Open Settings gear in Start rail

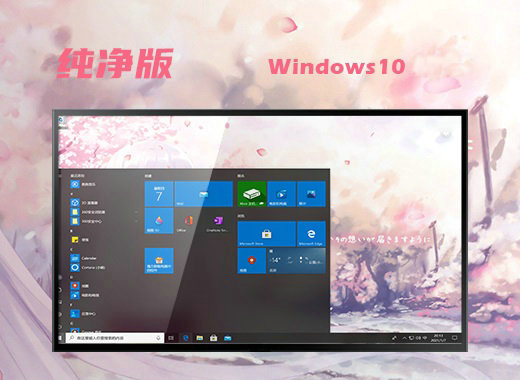(60, 314)
